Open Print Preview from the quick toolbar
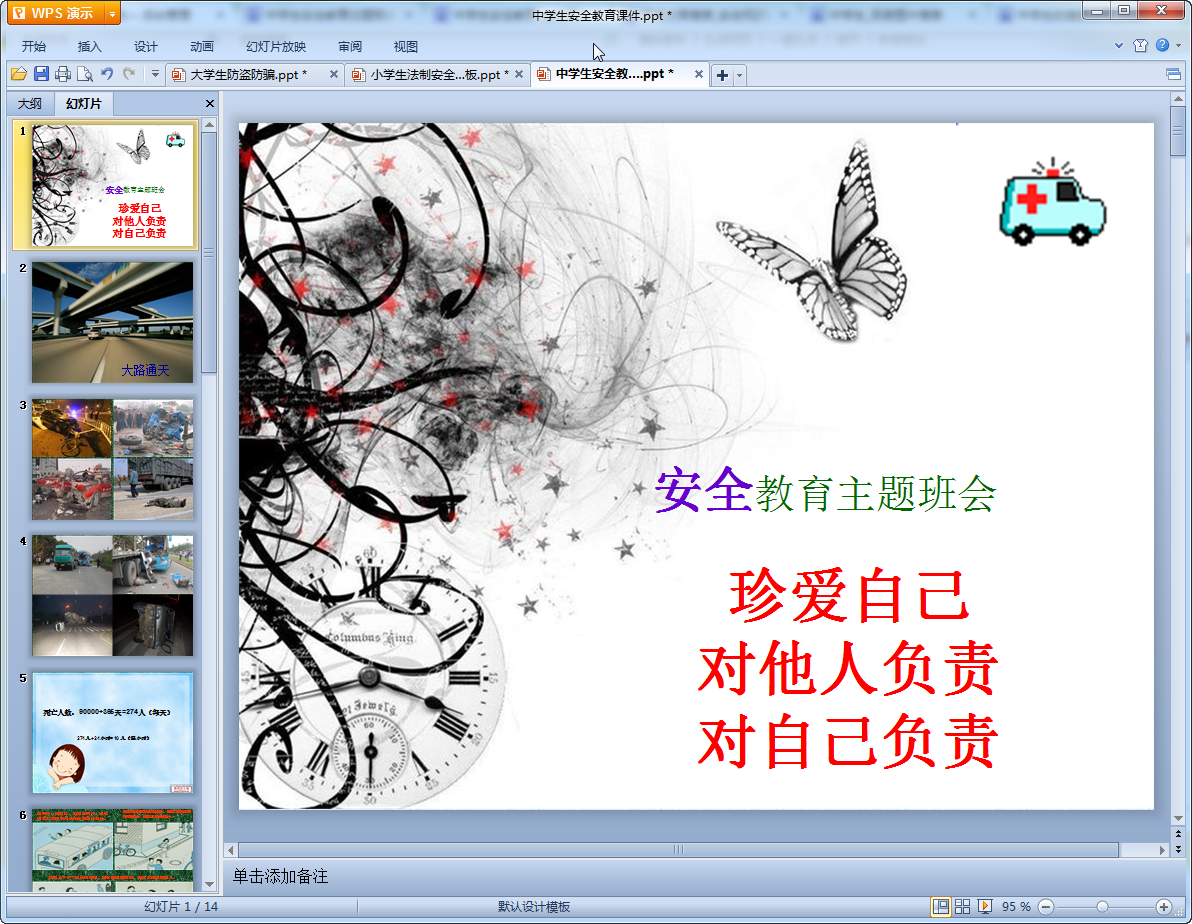The height and width of the screenshot is (924, 1192). (x=85, y=74)
